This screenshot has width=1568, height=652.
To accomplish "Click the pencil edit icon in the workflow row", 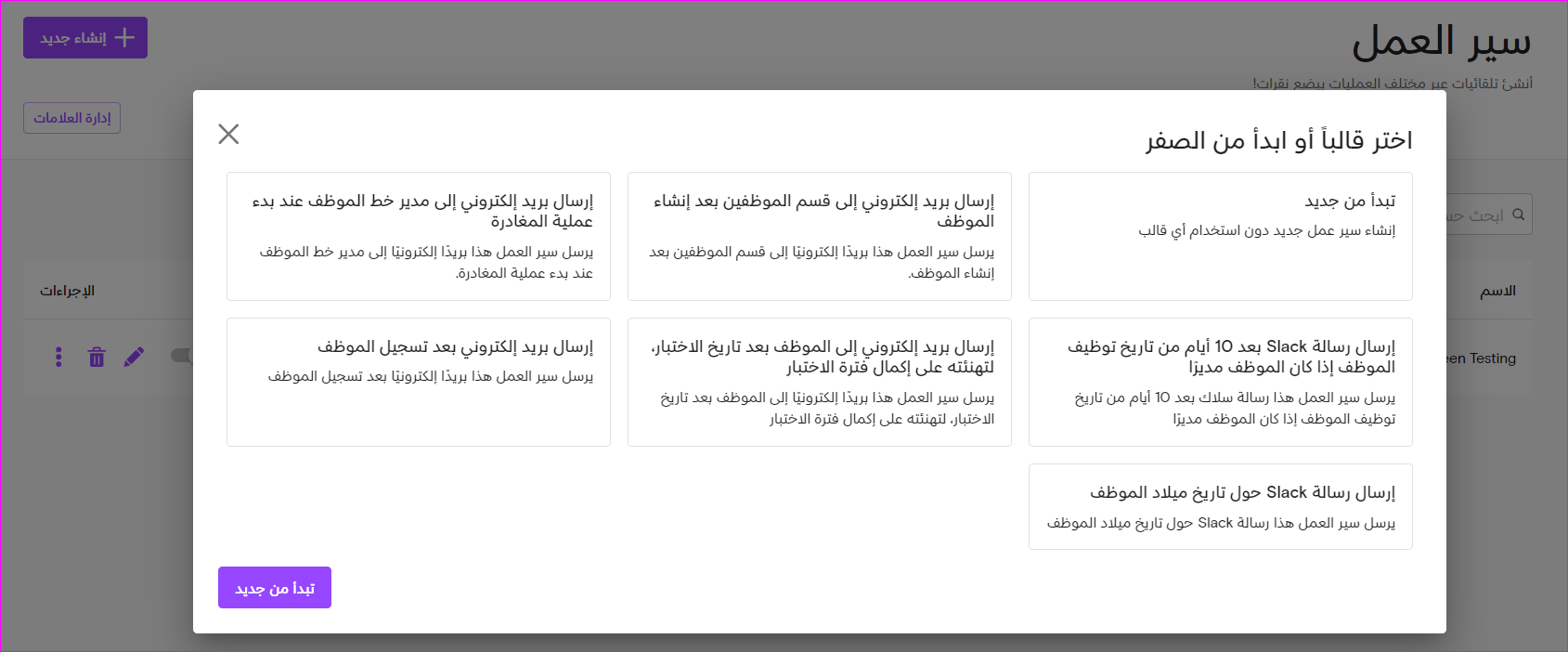I will [x=134, y=357].
